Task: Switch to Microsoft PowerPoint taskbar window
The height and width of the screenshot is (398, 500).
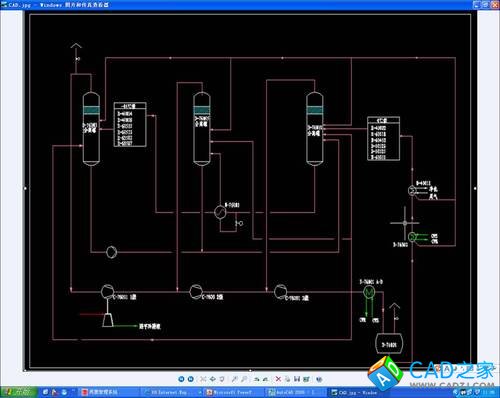Action: [x=233, y=393]
